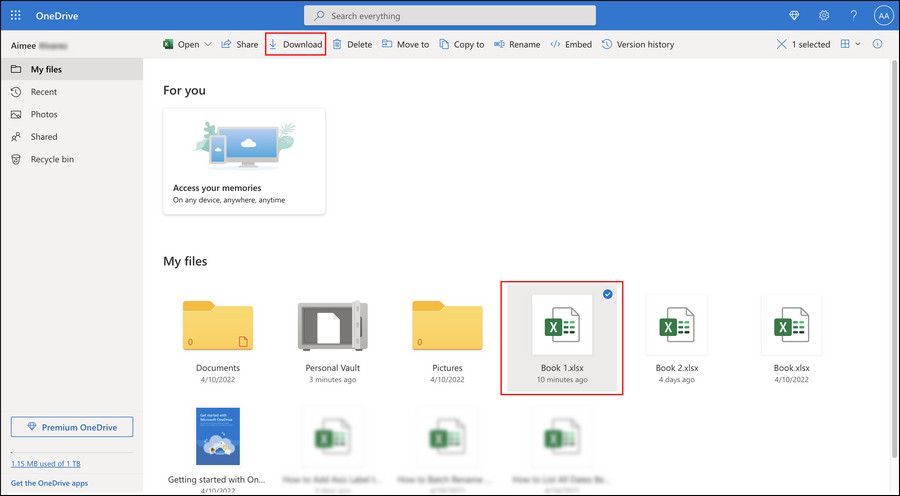Rename the selected file
The height and width of the screenshot is (496, 900).
coord(517,44)
